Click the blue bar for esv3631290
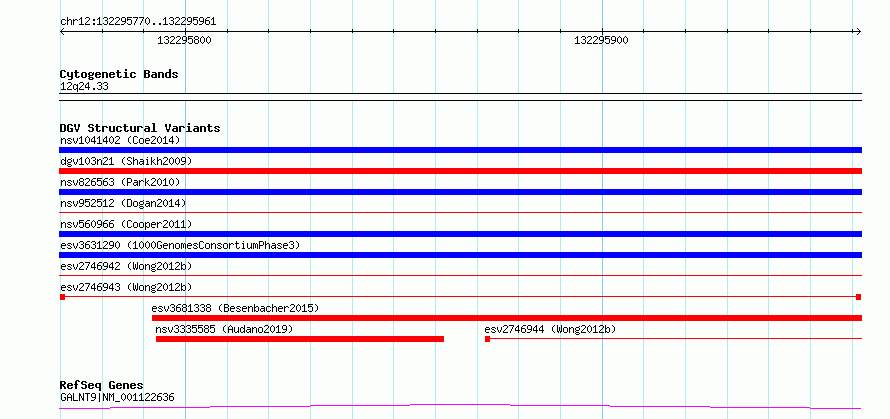 [x=461, y=255]
